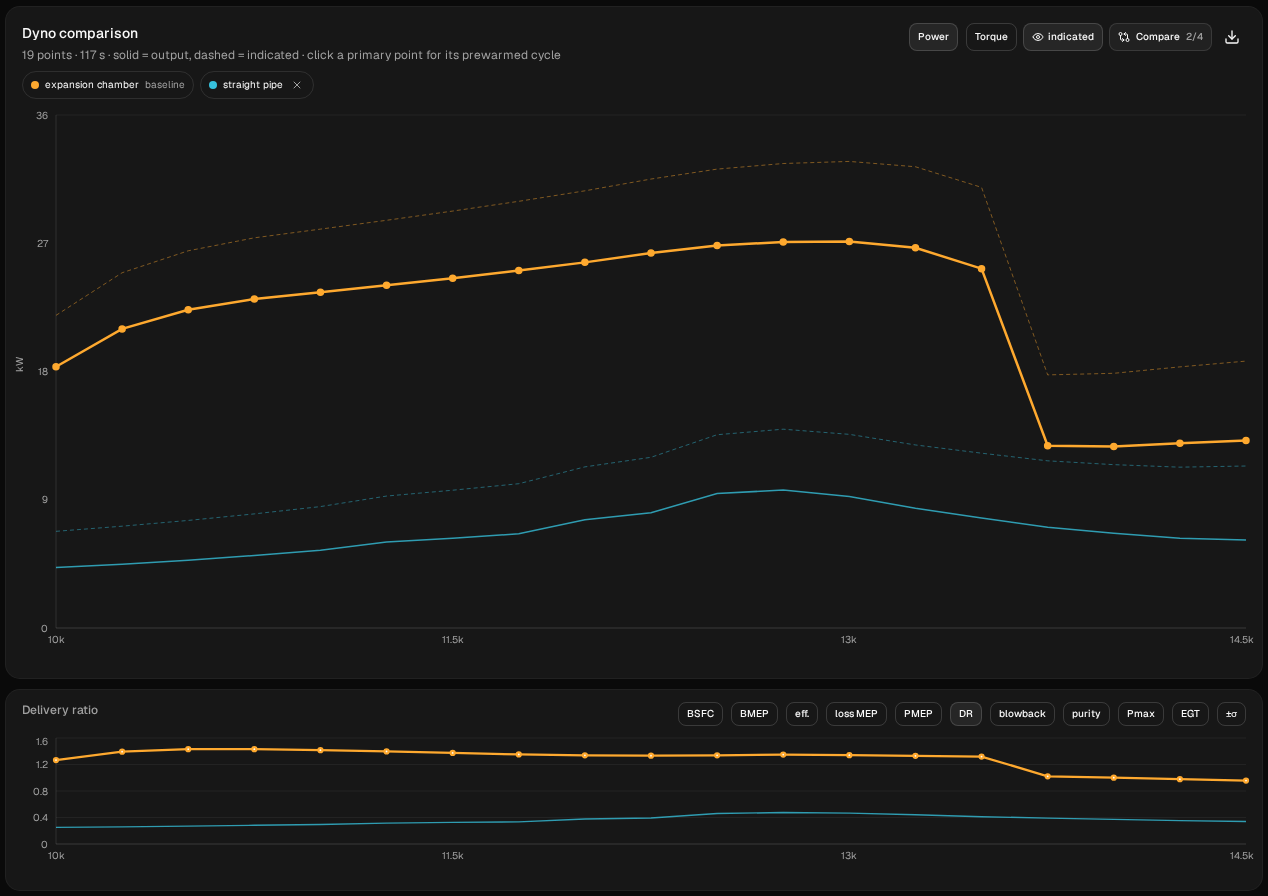1268x896 pixels.
Task: Click the orange delivery ratio point at 13k
Action: point(849,755)
